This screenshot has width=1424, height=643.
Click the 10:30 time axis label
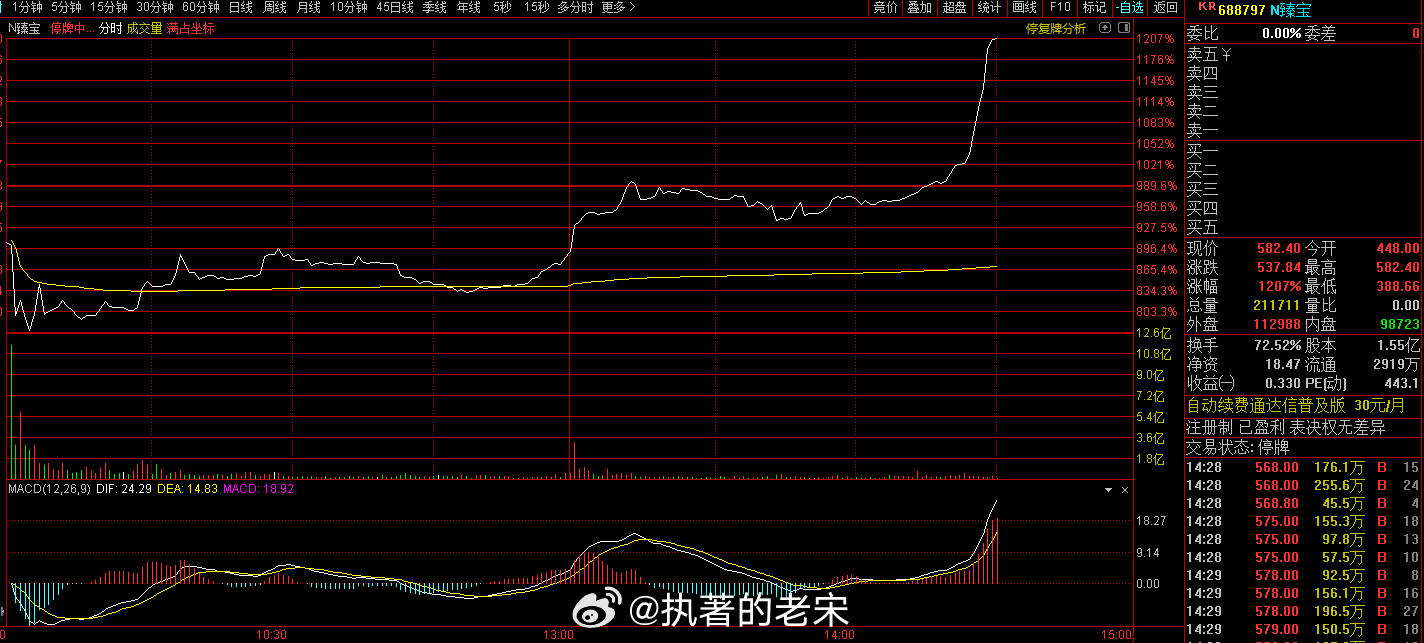272,635
